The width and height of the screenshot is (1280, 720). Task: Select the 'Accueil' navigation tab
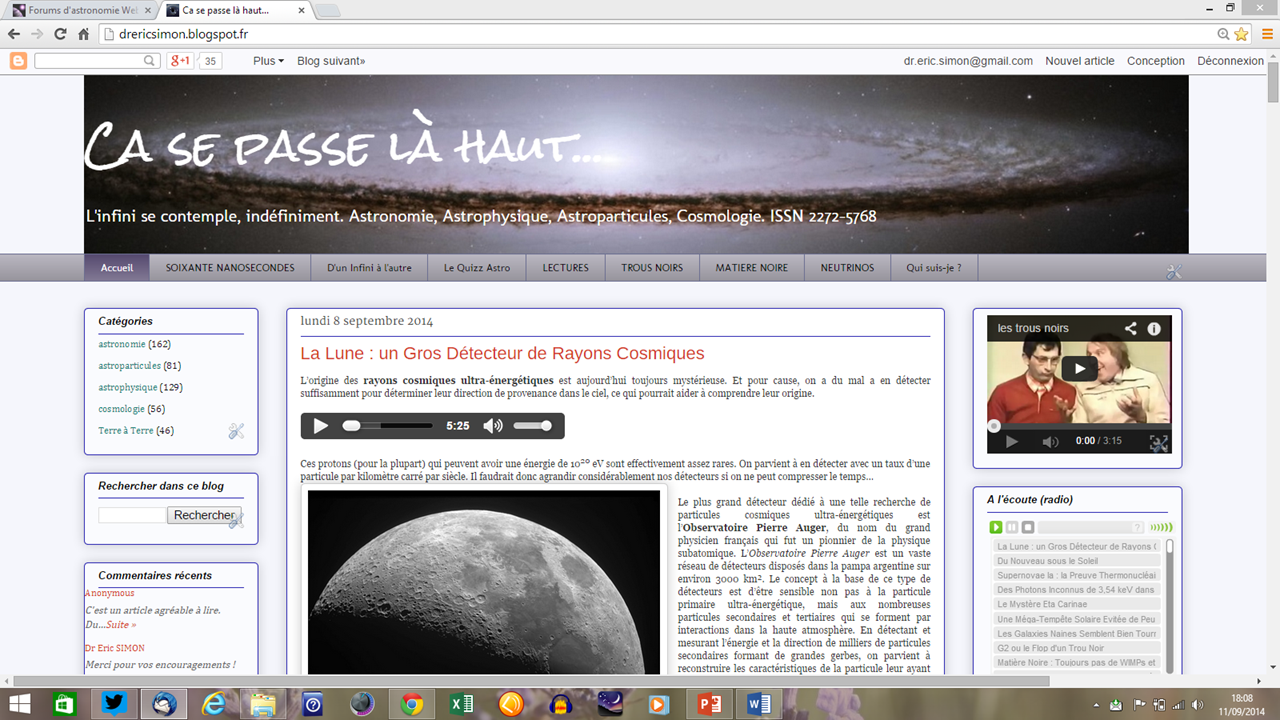pos(117,268)
